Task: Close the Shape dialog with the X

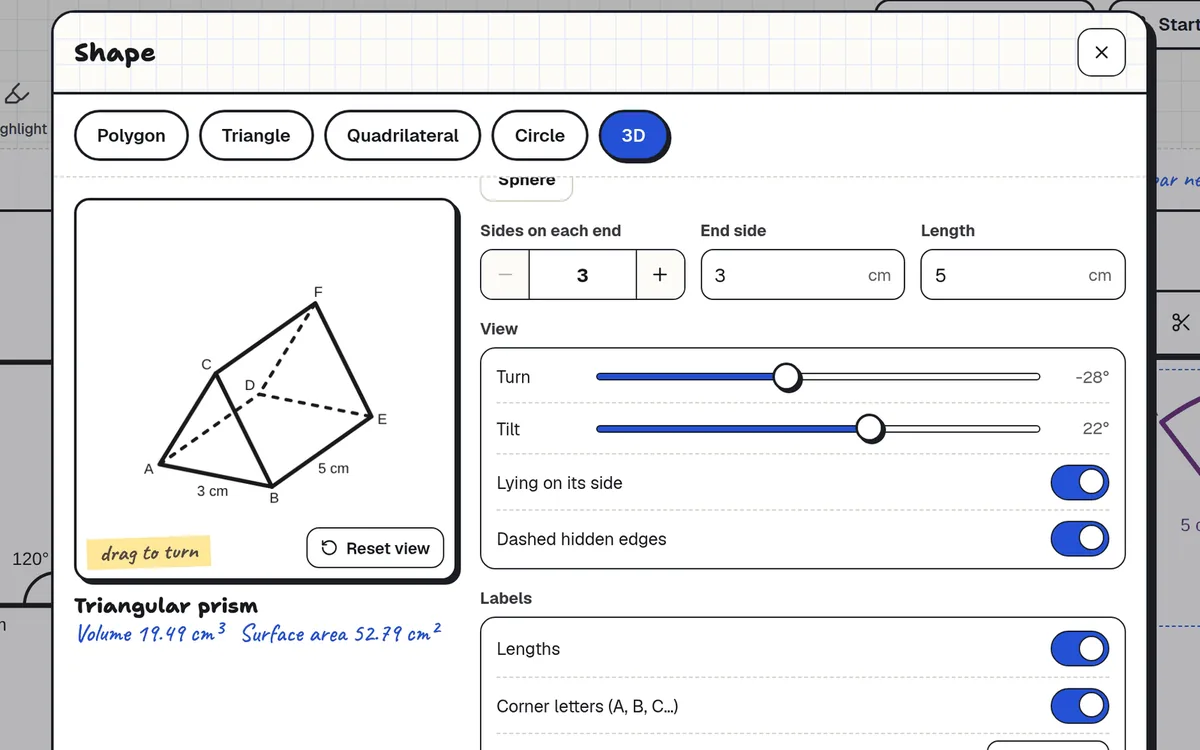Action: (x=1101, y=52)
